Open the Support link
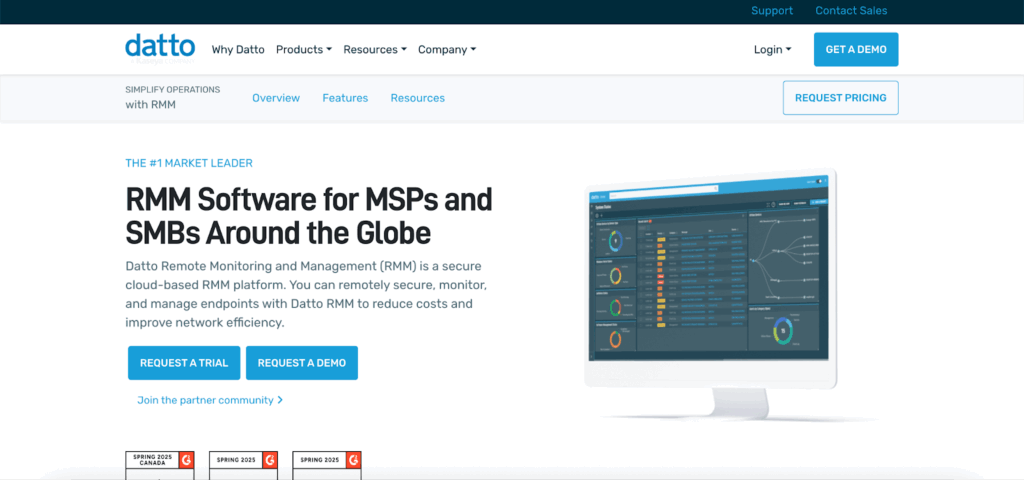Viewport: 1024px width, 480px height. (x=771, y=11)
